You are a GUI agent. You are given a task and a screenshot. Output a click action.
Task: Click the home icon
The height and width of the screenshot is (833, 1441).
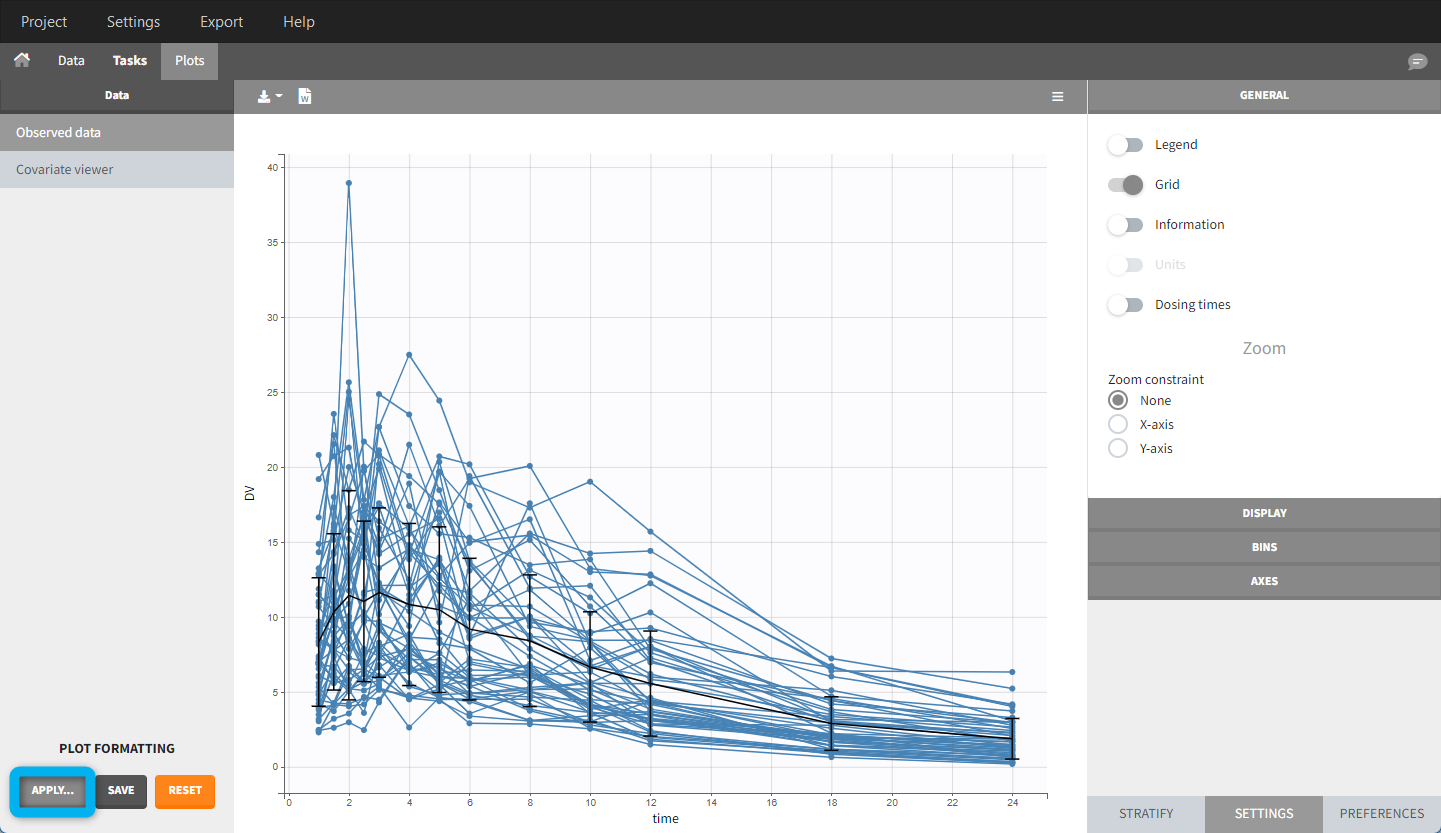(x=21, y=60)
